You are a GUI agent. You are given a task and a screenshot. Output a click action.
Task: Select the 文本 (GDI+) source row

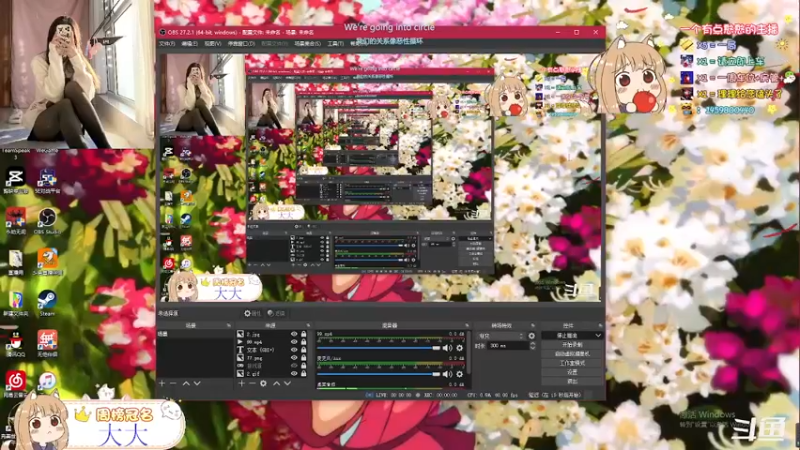pos(273,350)
